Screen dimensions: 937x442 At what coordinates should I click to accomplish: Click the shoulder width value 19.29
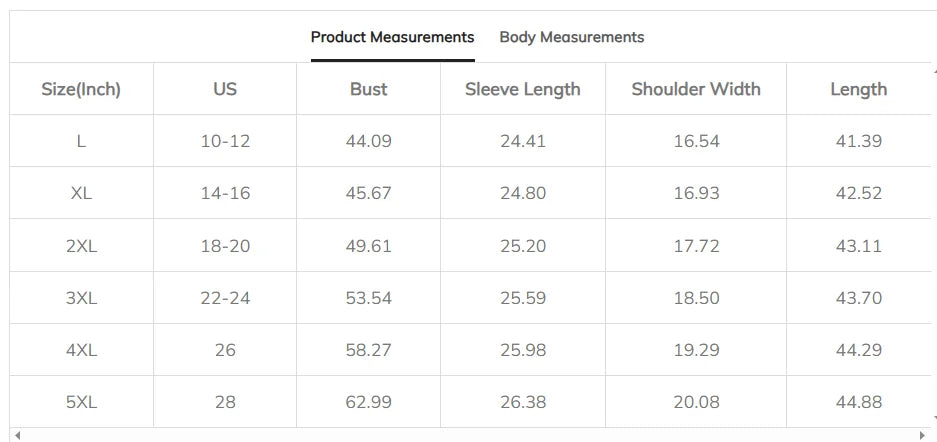pos(696,350)
